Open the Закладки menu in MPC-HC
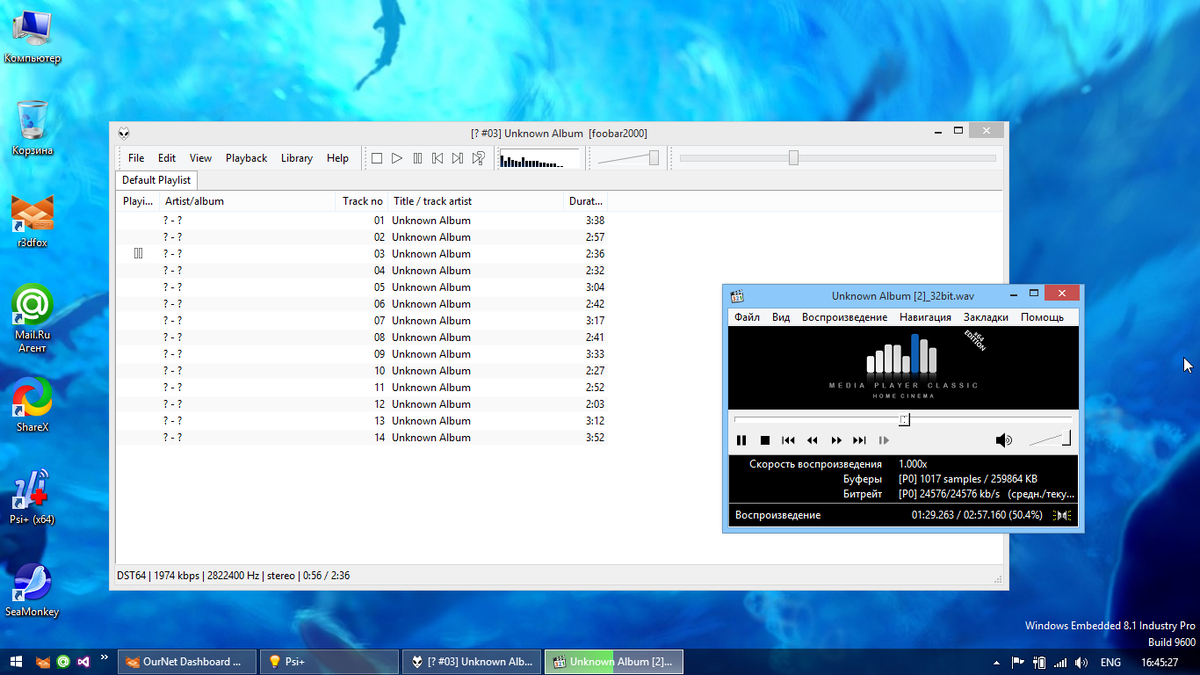This screenshot has height=675, width=1200. tap(986, 317)
